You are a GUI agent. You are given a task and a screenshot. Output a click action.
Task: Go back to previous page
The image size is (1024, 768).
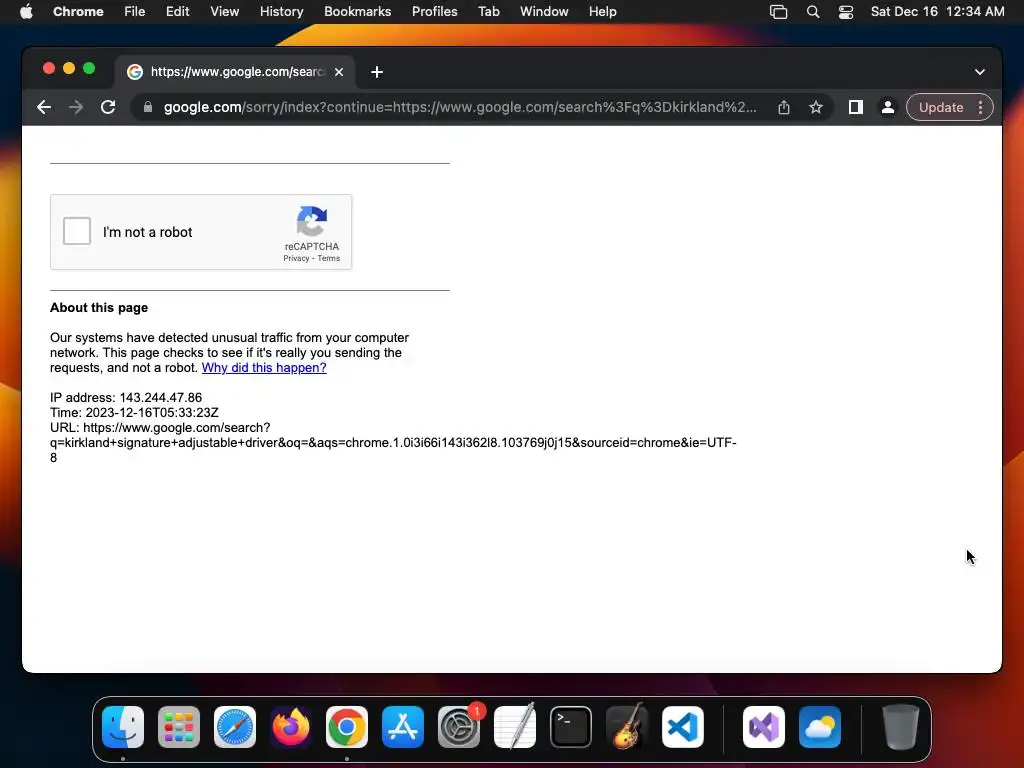(x=44, y=107)
